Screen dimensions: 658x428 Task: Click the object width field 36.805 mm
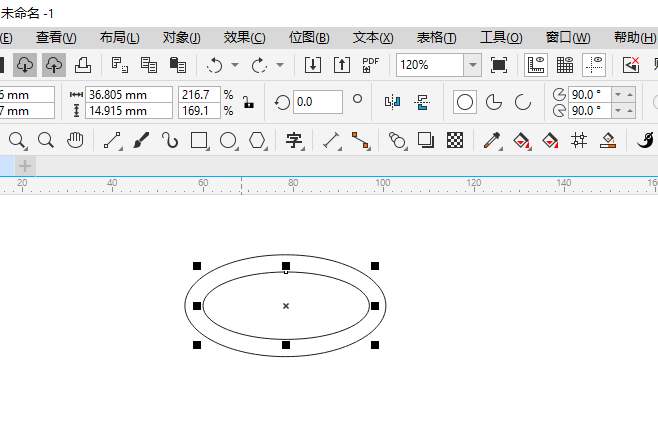coord(128,94)
